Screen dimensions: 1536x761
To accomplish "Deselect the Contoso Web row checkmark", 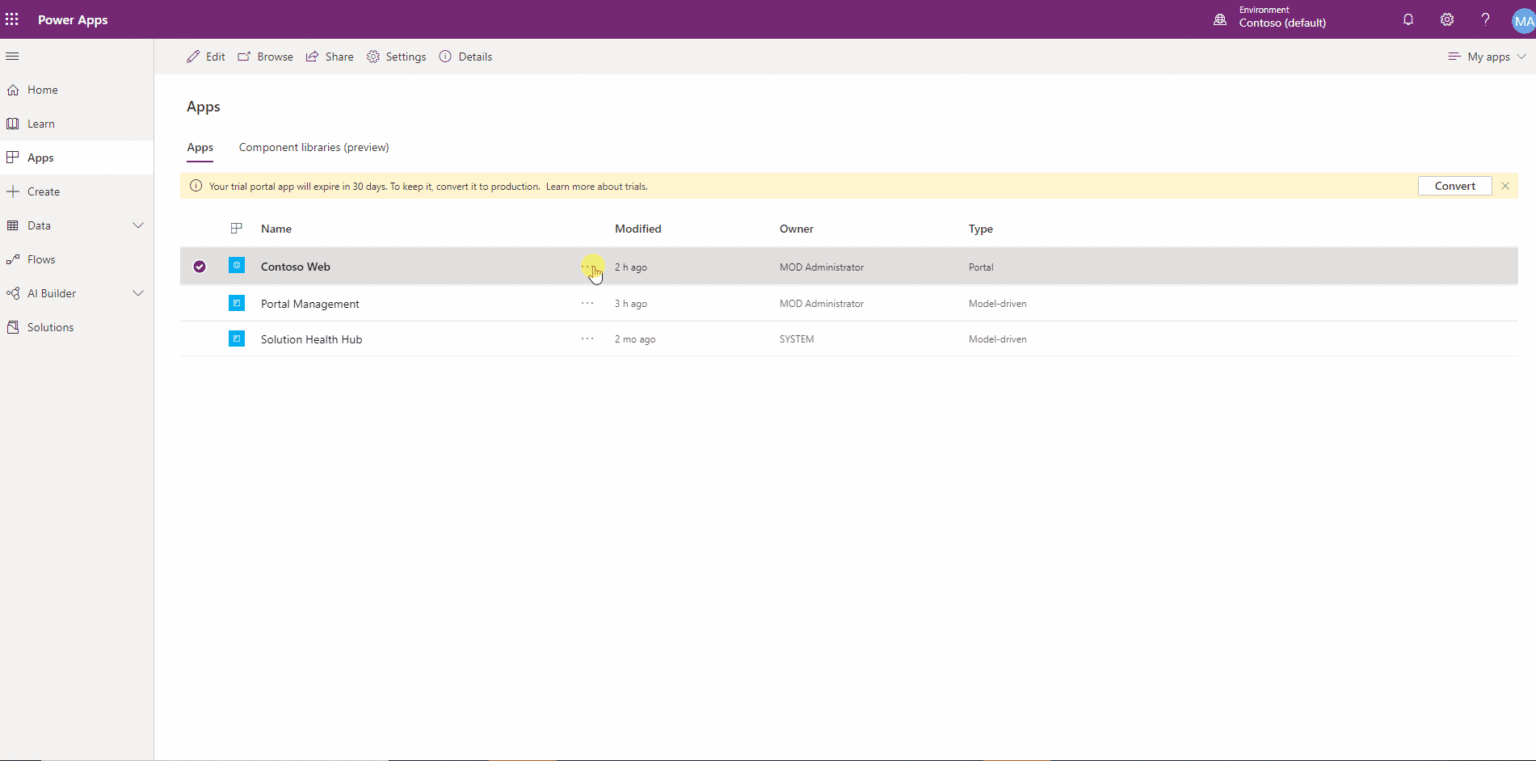I will click(x=199, y=266).
